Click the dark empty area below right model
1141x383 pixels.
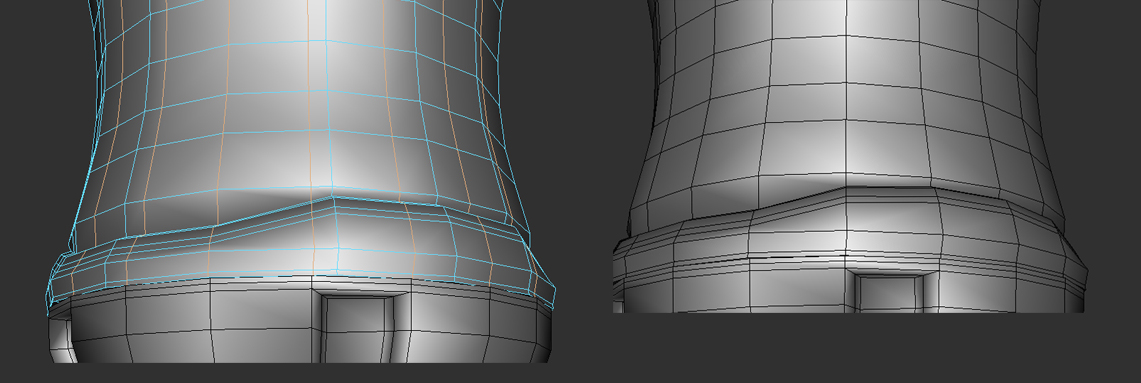pos(848,348)
